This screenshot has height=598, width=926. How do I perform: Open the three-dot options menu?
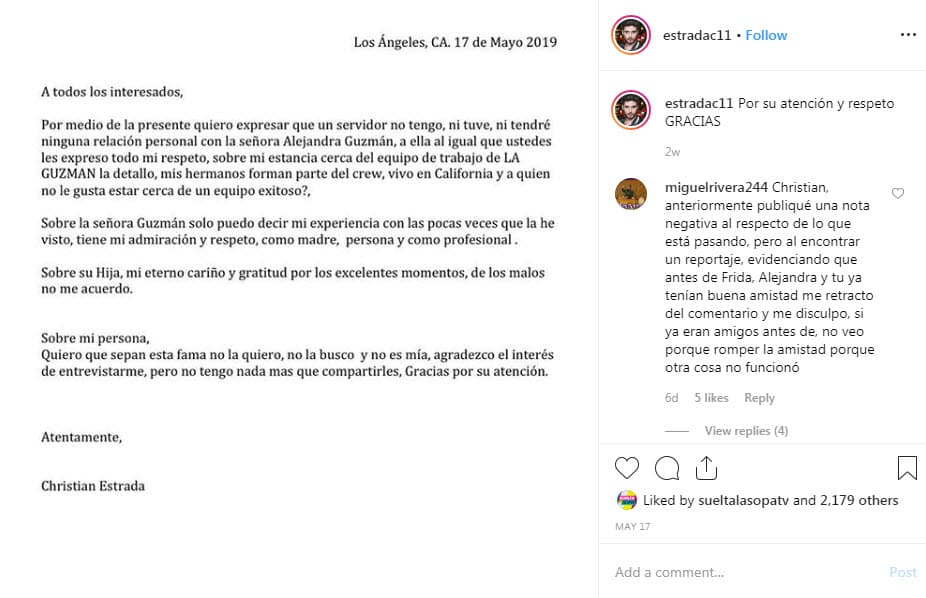pos(907,35)
